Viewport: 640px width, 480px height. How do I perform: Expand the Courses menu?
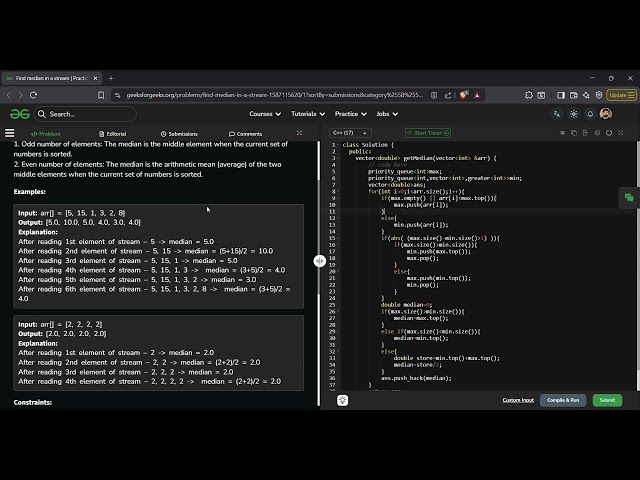point(265,114)
